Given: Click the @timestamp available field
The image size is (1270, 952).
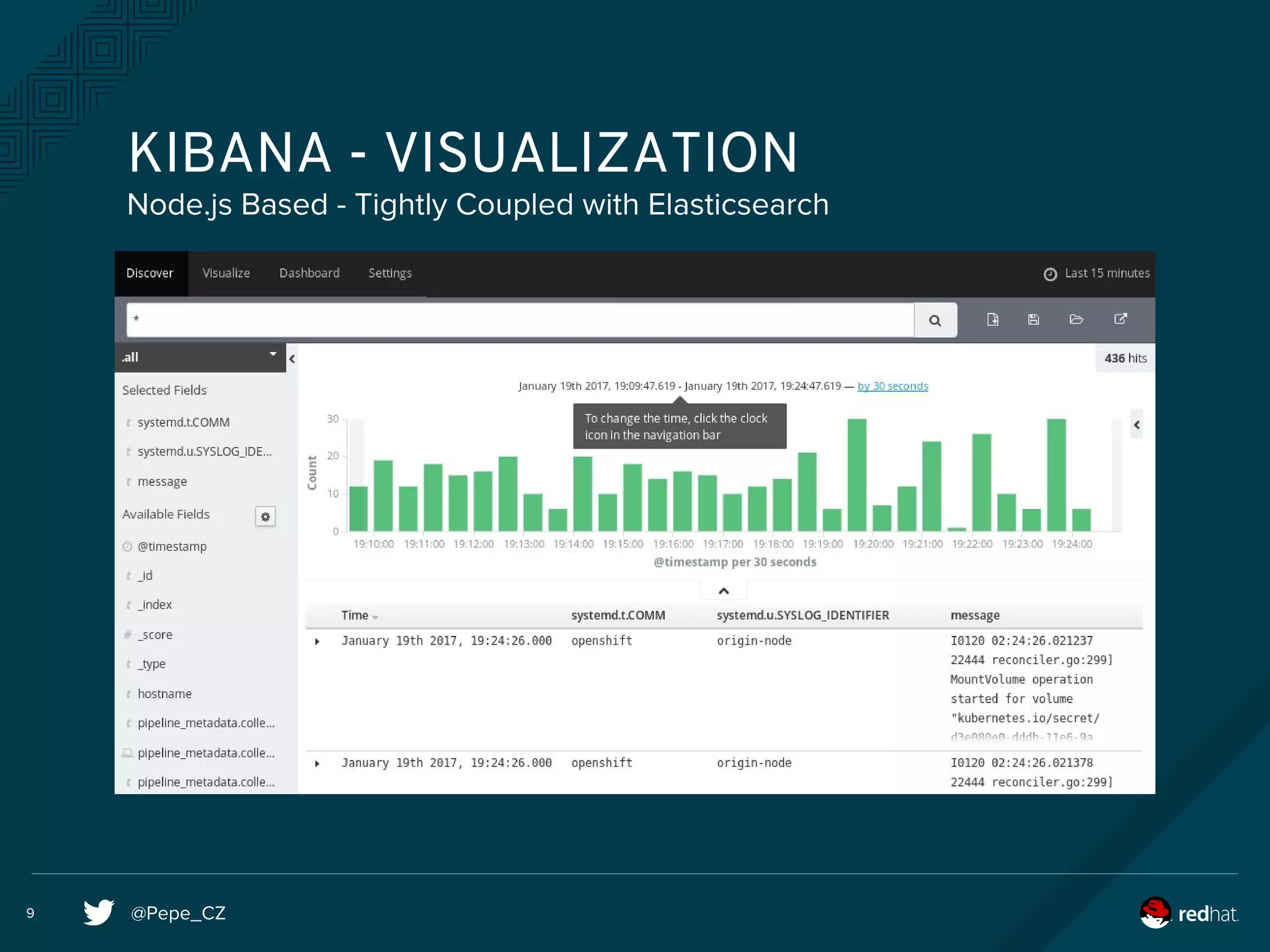Looking at the screenshot, I should coord(172,546).
